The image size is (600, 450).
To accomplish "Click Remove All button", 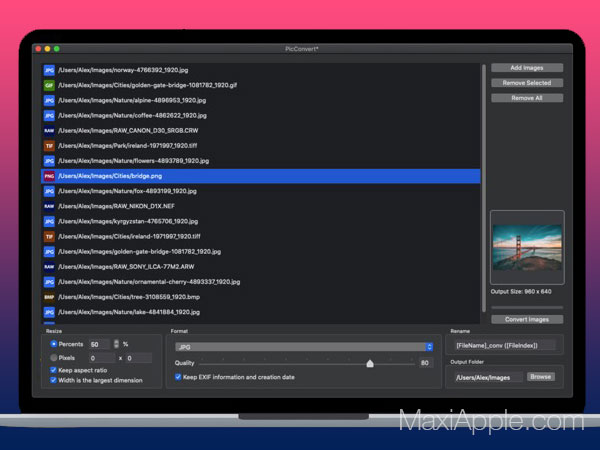I will (x=527, y=98).
